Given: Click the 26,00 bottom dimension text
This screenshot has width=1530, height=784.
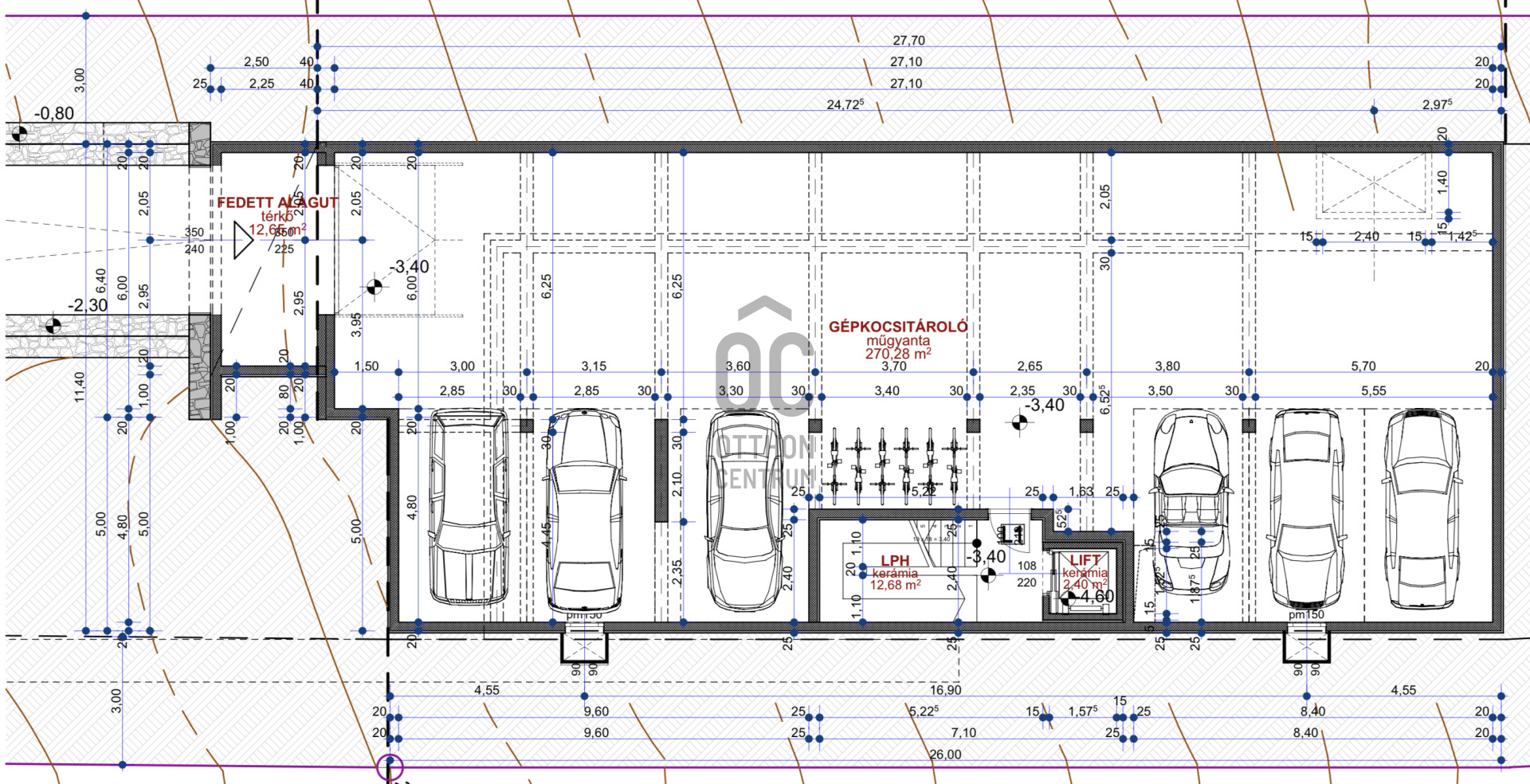Looking at the screenshot, I should (x=945, y=755).
